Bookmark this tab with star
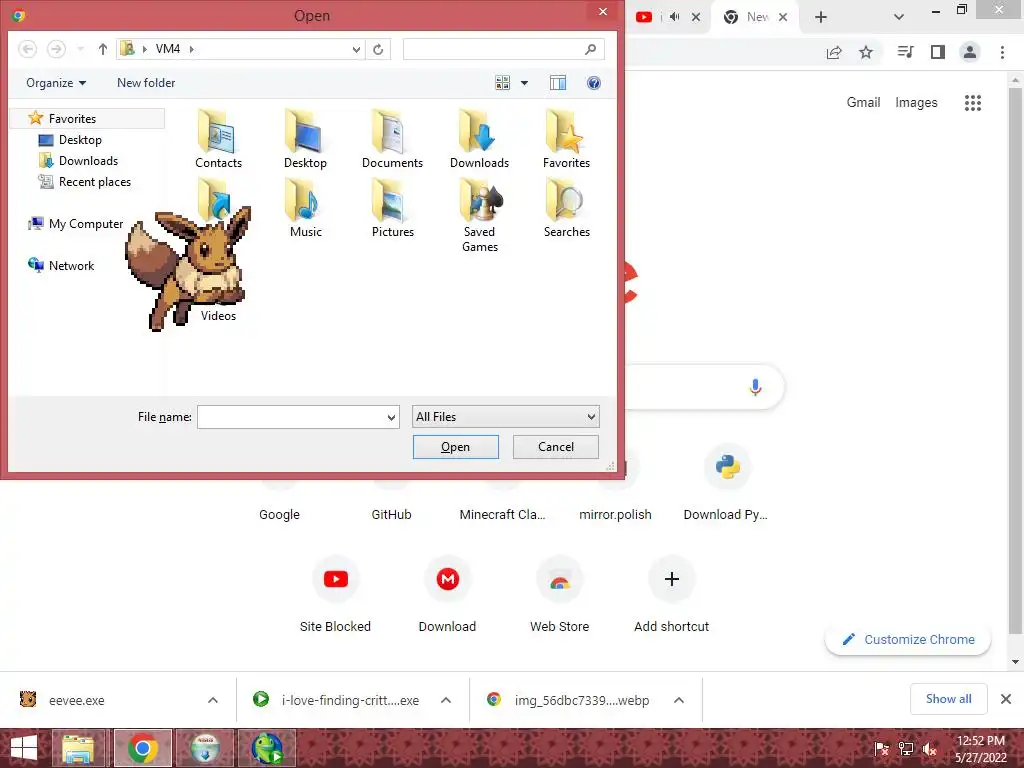Screen dimensions: 1024x768 click(x=866, y=52)
